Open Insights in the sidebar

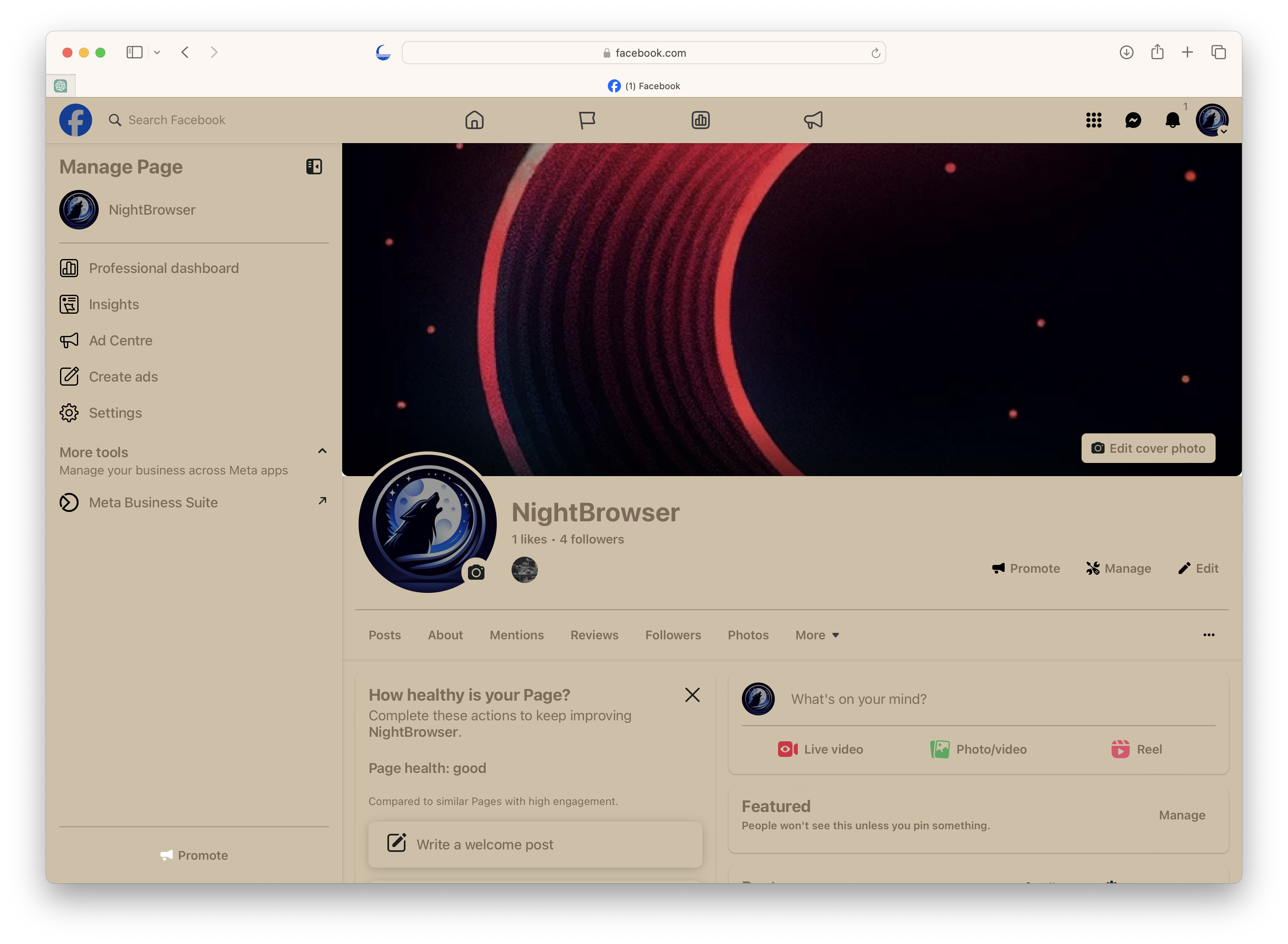tap(194, 304)
